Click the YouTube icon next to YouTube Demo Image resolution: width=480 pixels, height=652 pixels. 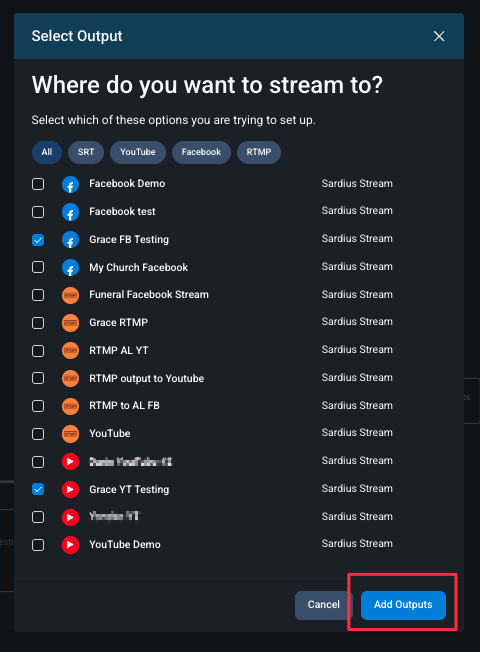point(70,545)
